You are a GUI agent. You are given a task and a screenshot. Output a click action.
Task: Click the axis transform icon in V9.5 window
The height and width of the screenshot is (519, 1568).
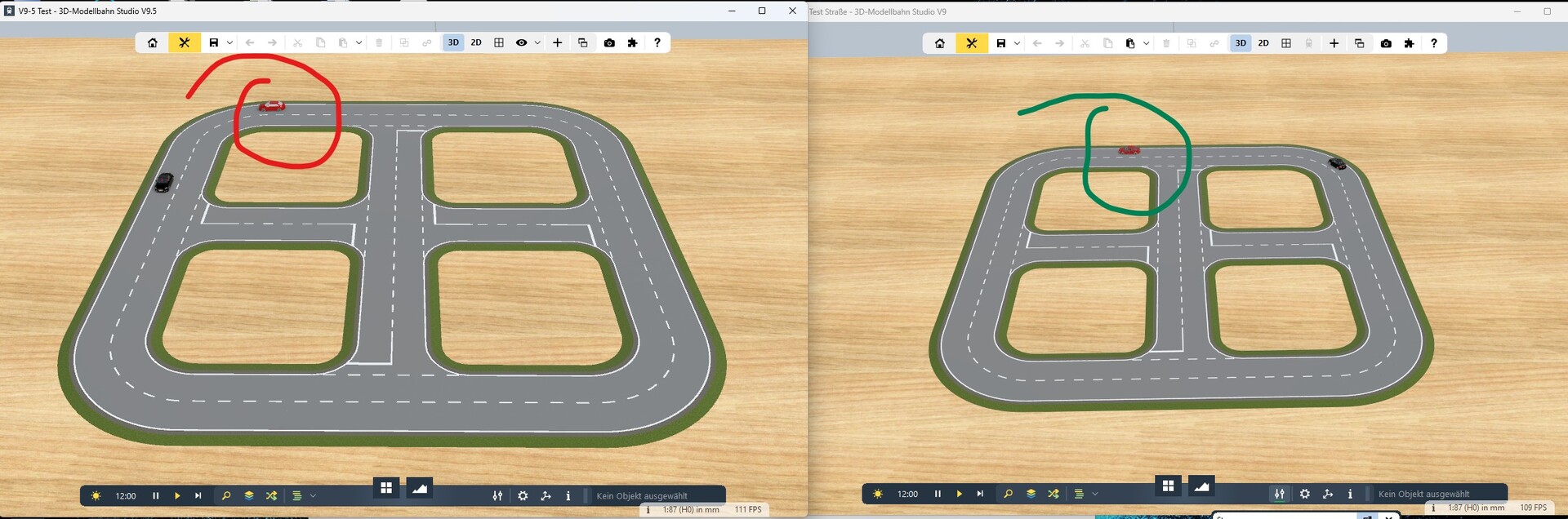point(546,495)
